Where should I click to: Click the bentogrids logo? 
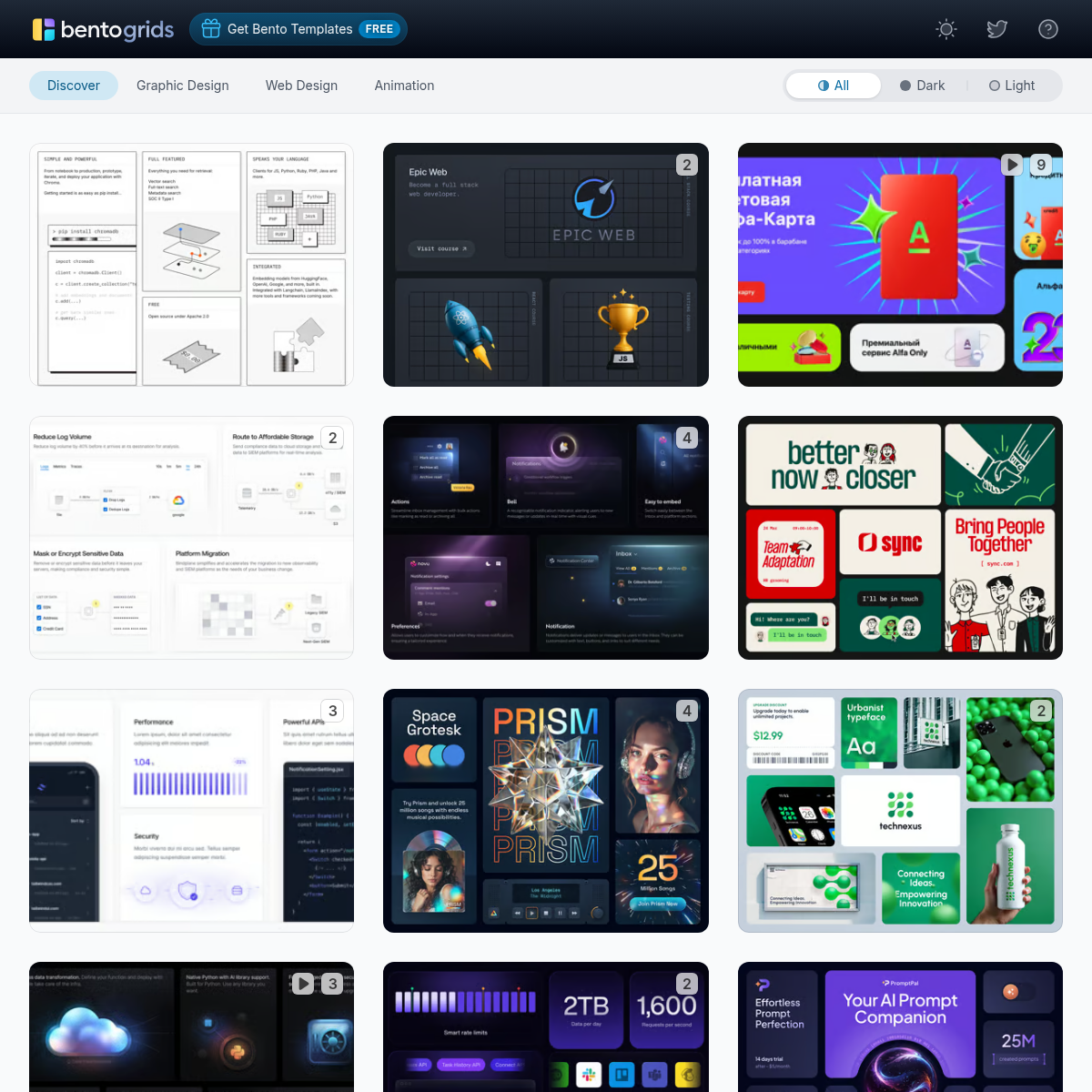tap(103, 29)
